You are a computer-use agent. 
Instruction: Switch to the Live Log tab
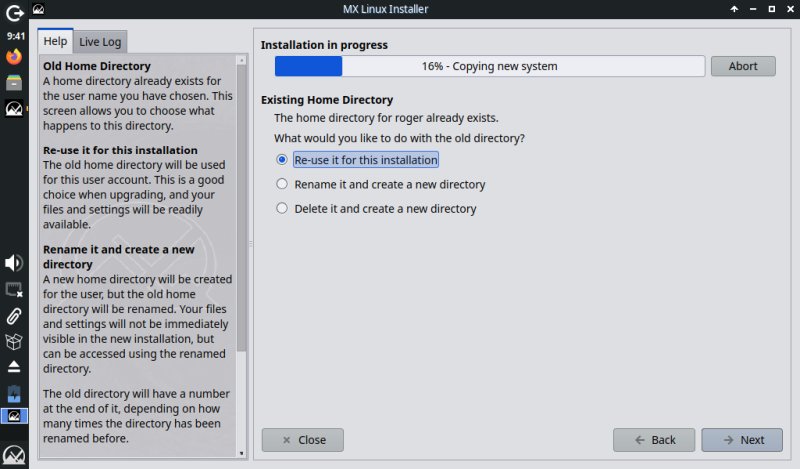[x=100, y=41]
